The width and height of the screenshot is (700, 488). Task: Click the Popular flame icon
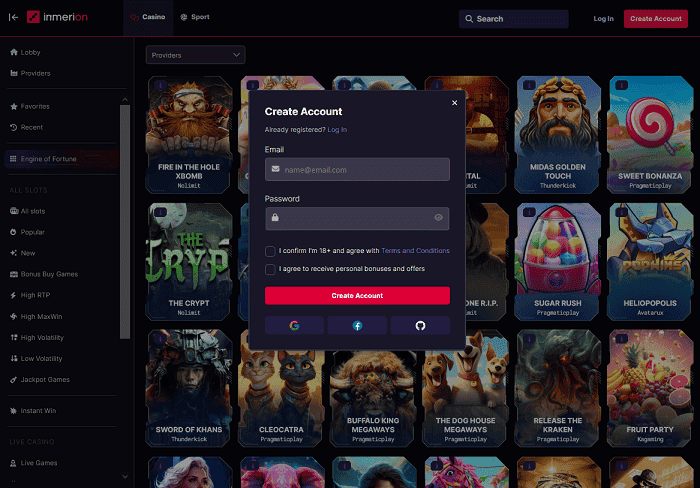[x=13, y=232]
